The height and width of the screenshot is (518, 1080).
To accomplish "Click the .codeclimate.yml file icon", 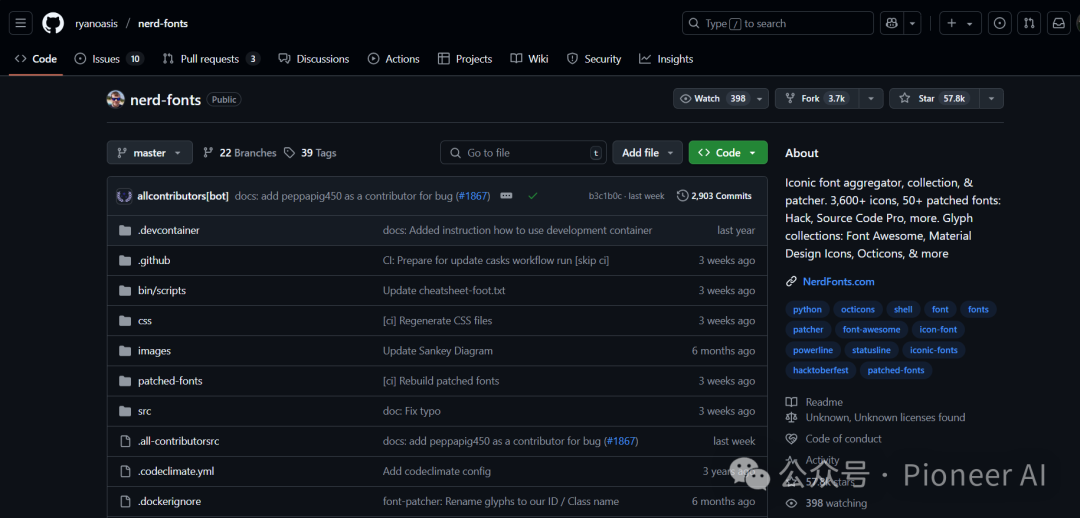I will click(x=125, y=471).
